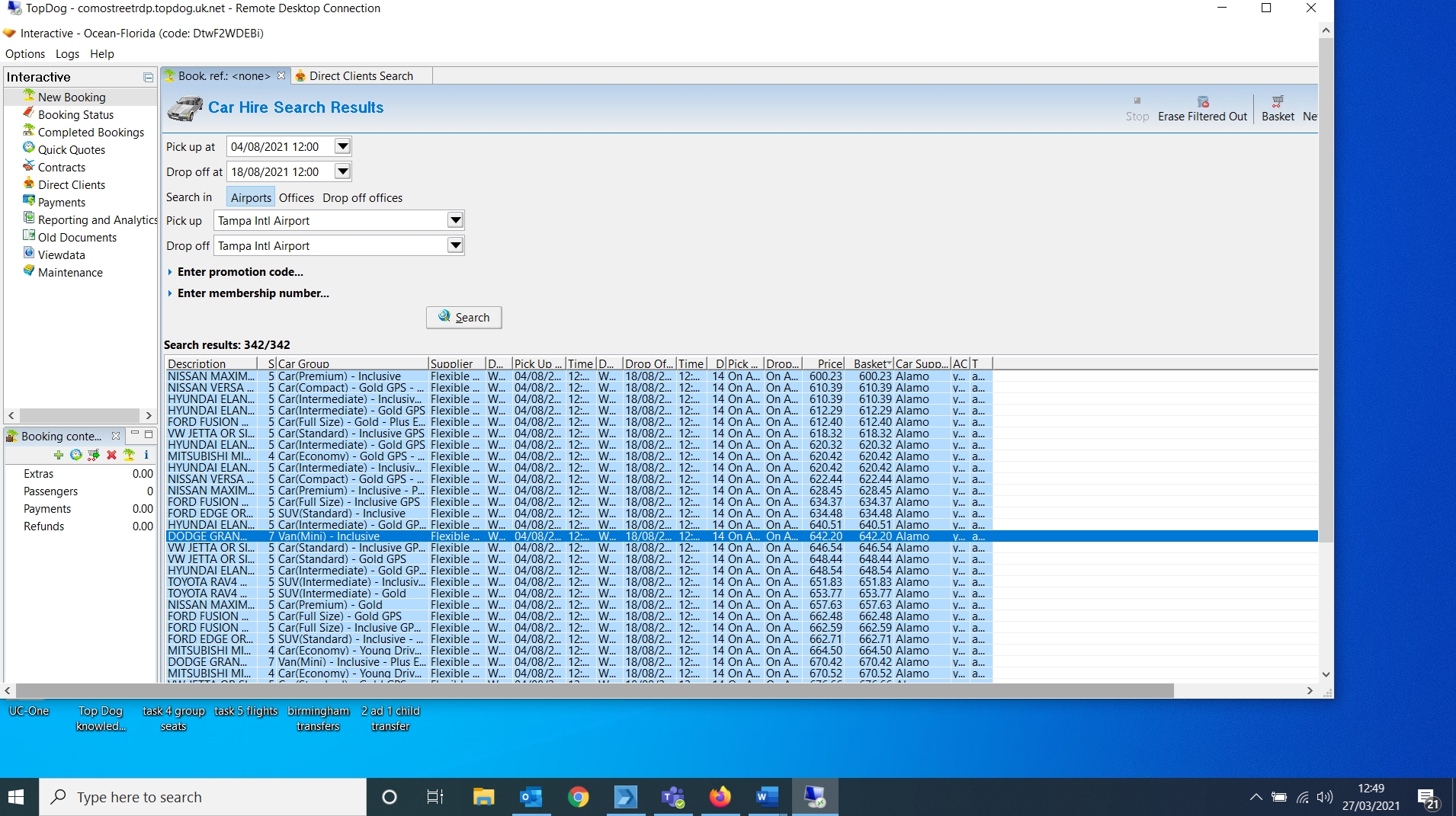
Task: Click the palm tree icon in Booking context toolbar
Action: (129, 455)
